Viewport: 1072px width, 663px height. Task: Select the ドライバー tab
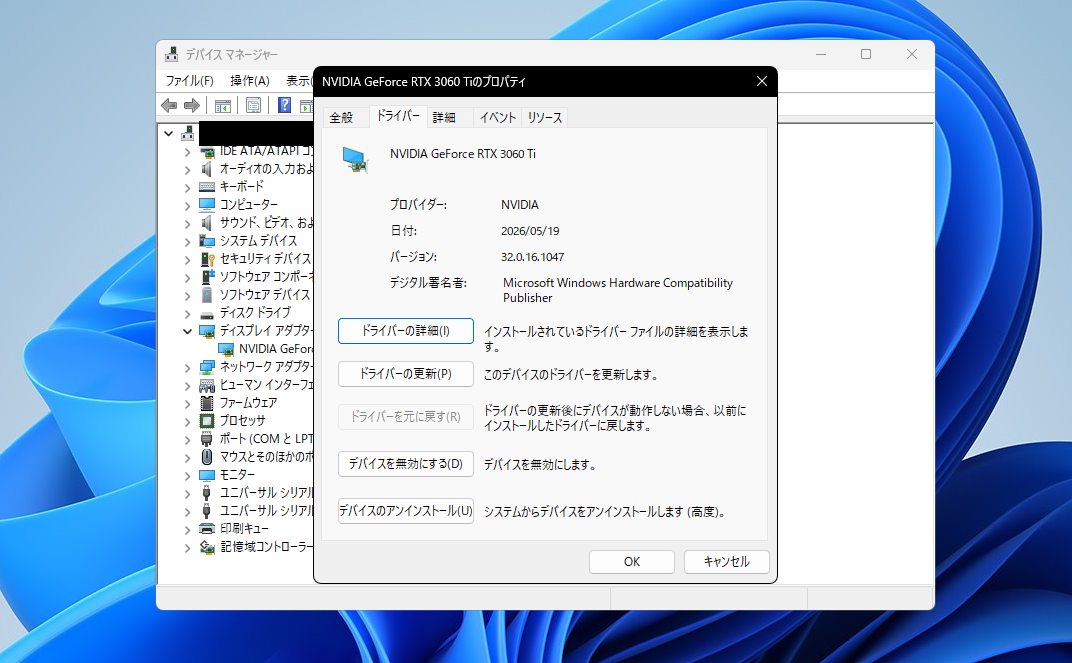click(398, 116)
